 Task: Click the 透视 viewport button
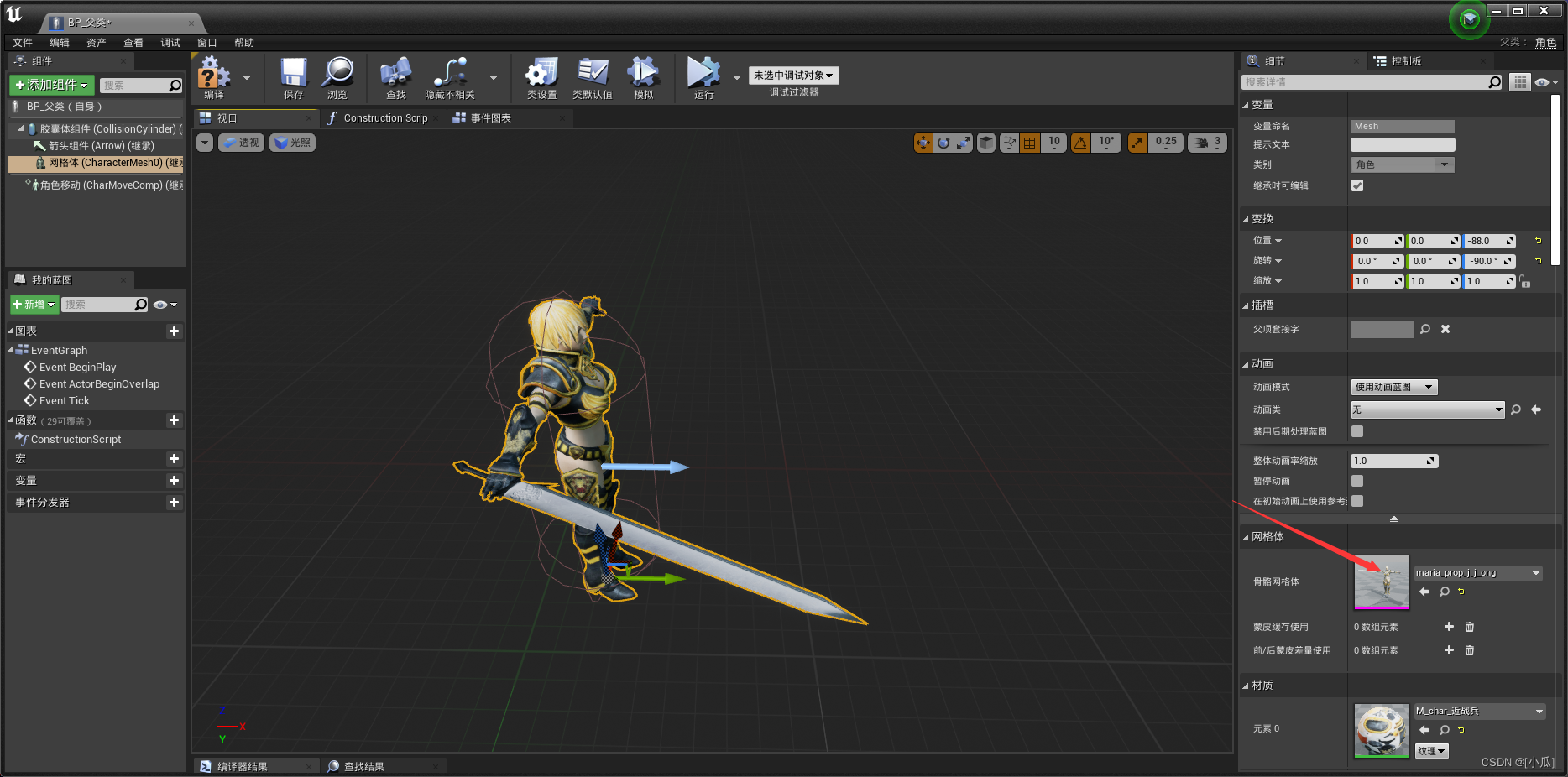point(242,143)
